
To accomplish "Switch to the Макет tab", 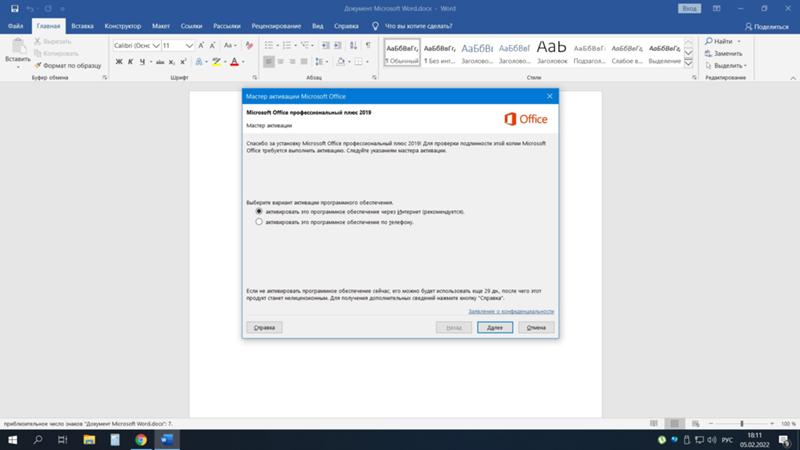I will (x=161, y=26).
